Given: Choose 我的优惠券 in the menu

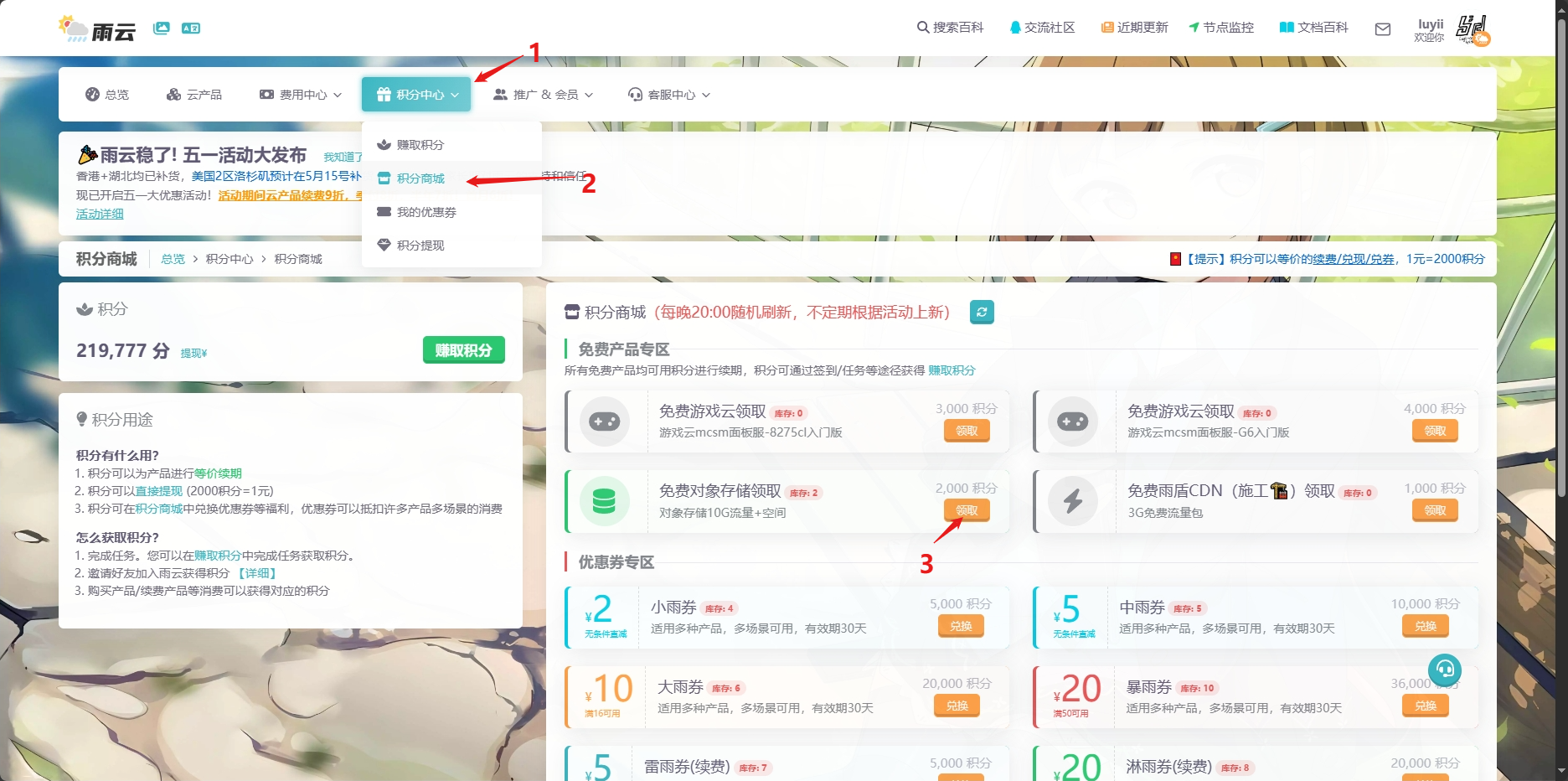Looking at the screenshot, I should (x=426, y=212).
